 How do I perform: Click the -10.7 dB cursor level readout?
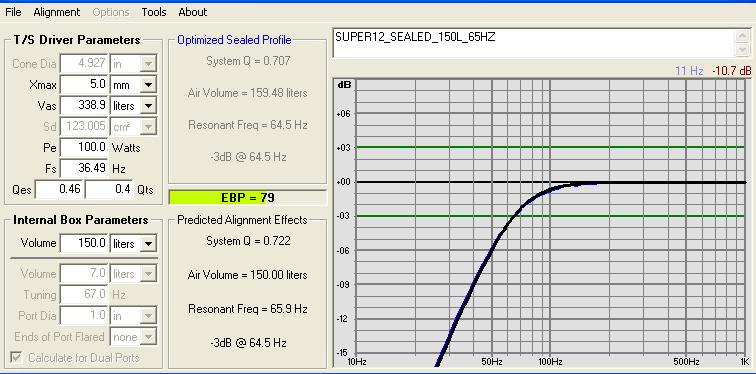pyautogui.click(x=731, y=71)
